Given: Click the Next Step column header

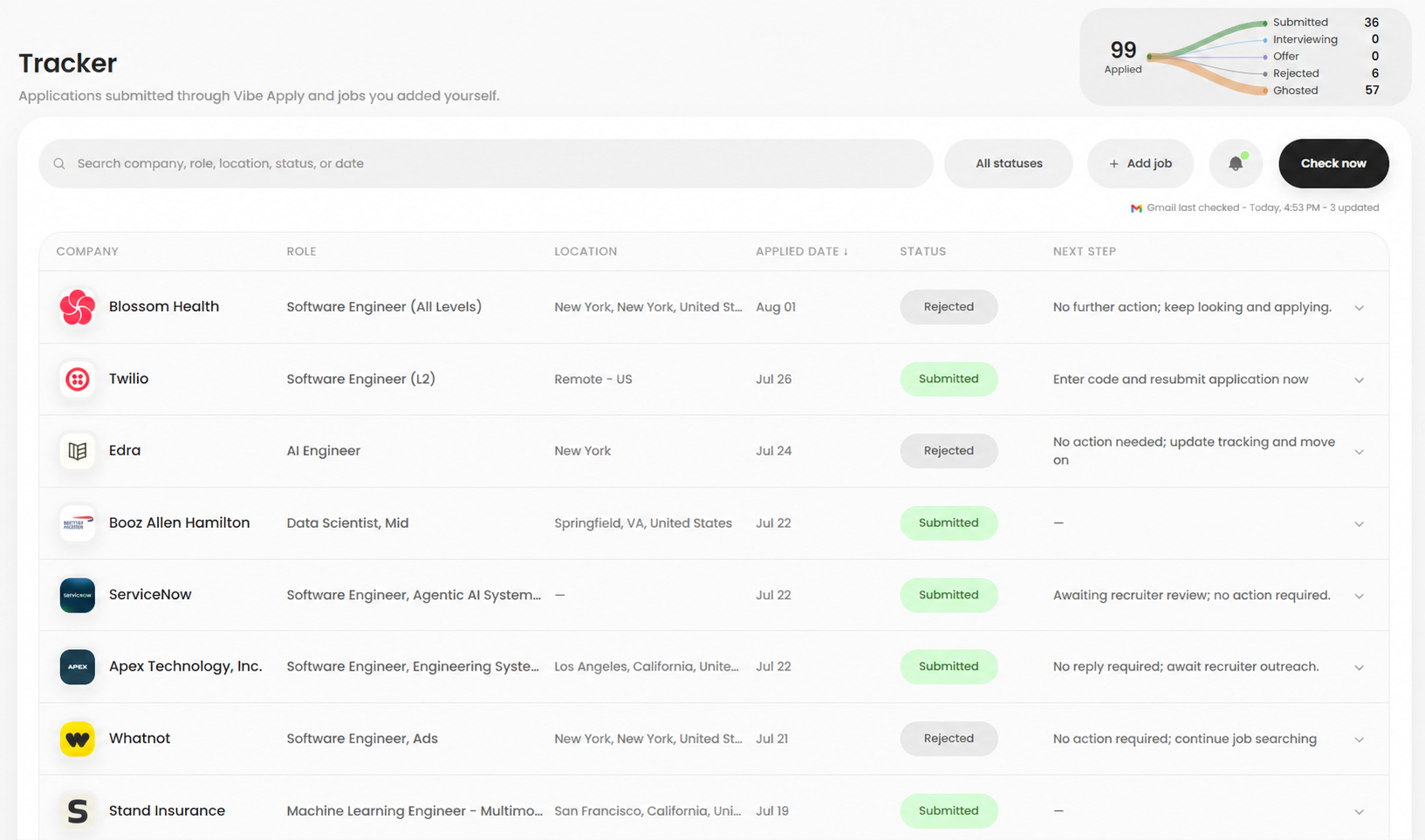Looking at the screenshot, I should tap(1084, 251).
